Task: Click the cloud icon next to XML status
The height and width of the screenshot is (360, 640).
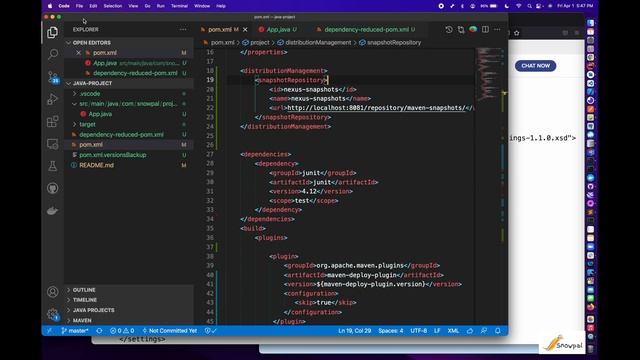Action: 470,331
